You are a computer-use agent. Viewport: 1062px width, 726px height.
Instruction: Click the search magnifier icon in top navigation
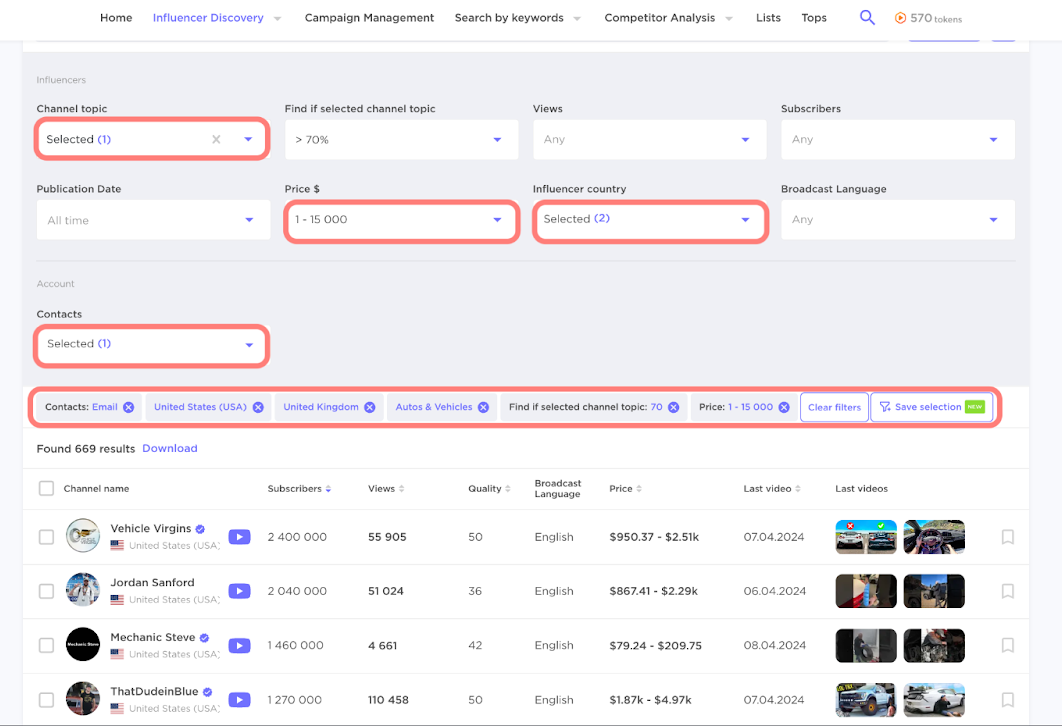pos(867,18)
